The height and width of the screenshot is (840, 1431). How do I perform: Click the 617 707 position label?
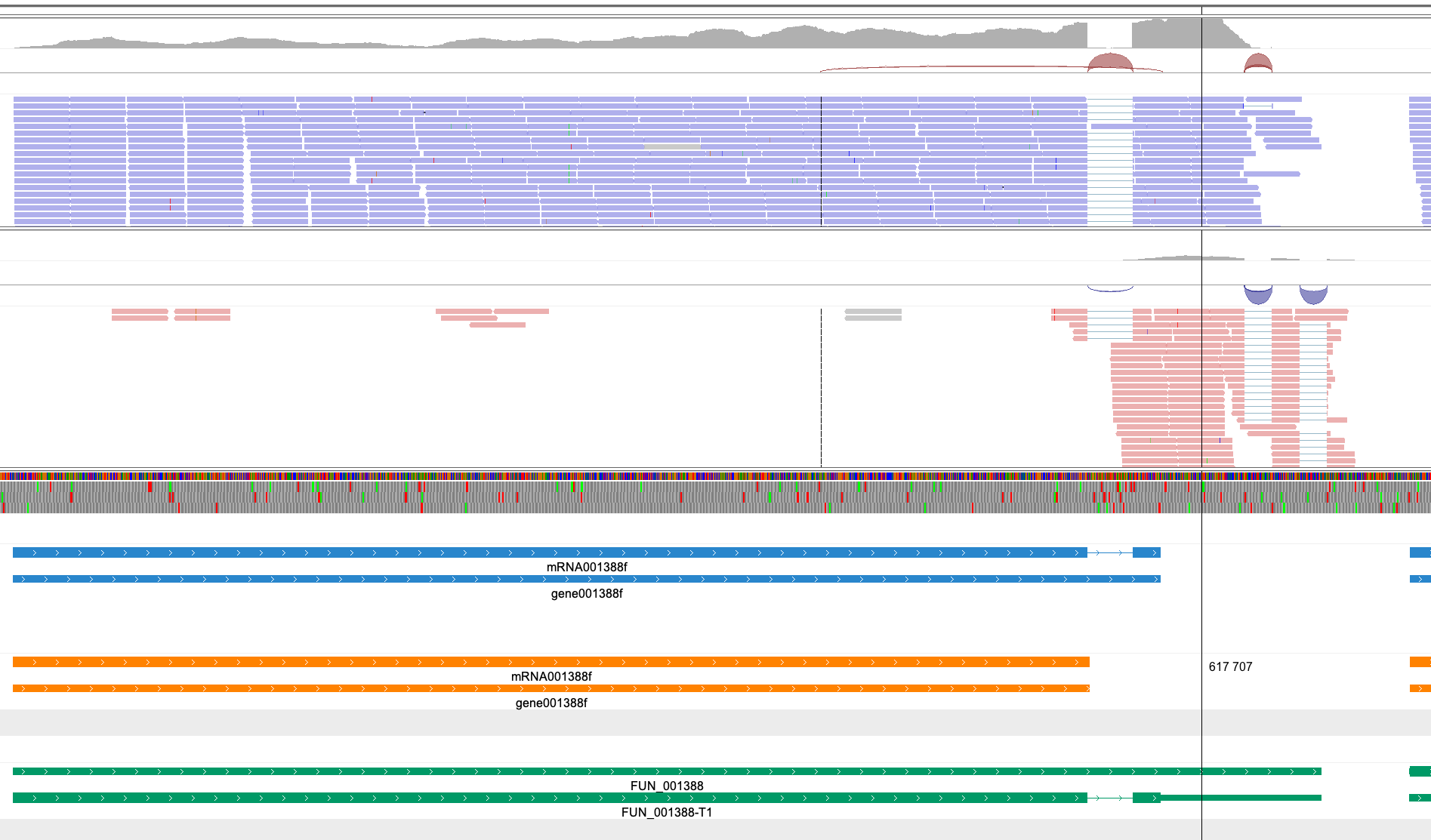[1230, 666]
